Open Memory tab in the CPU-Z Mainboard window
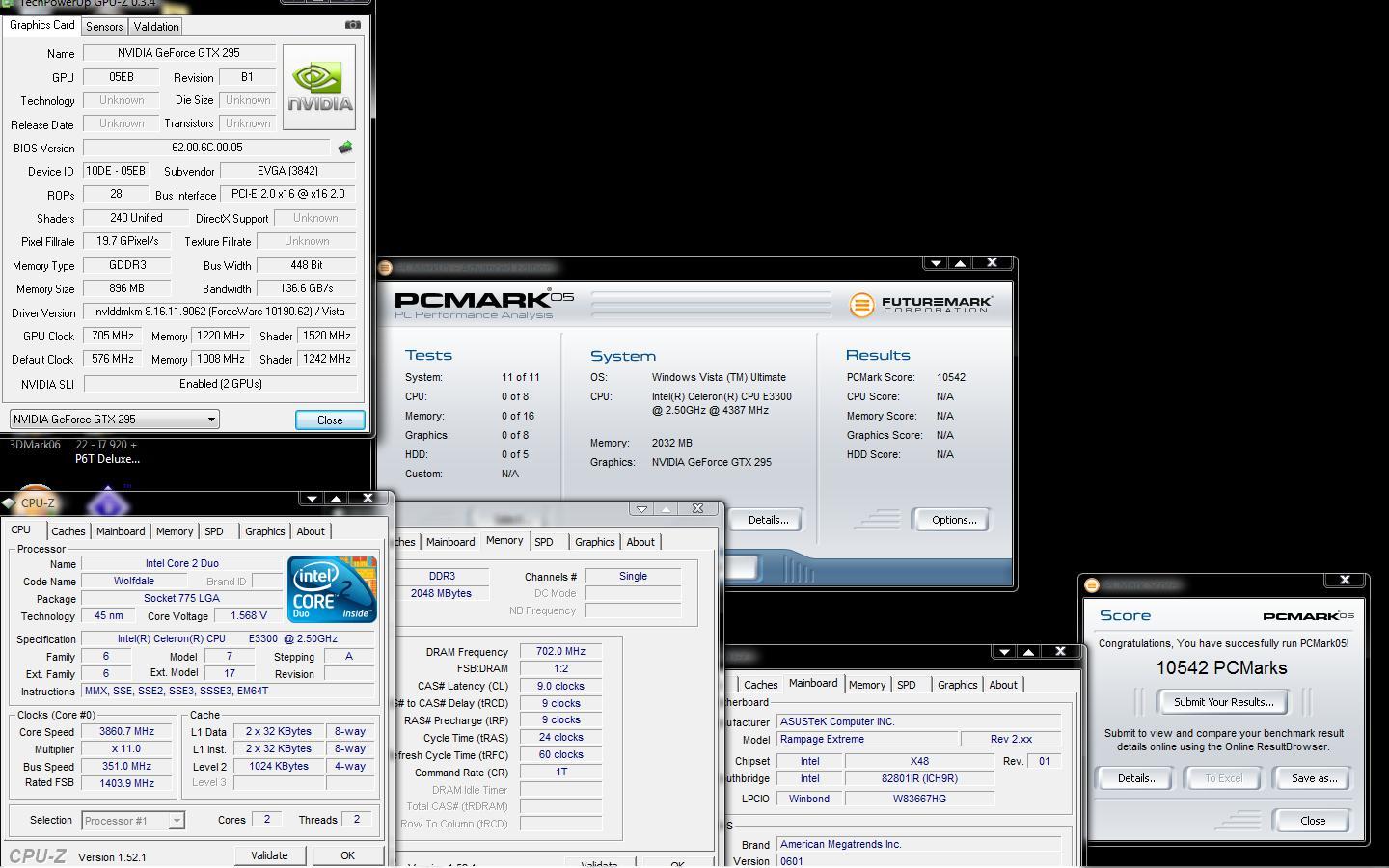The width and height of the screenshot is (1389, 868). 867,685
